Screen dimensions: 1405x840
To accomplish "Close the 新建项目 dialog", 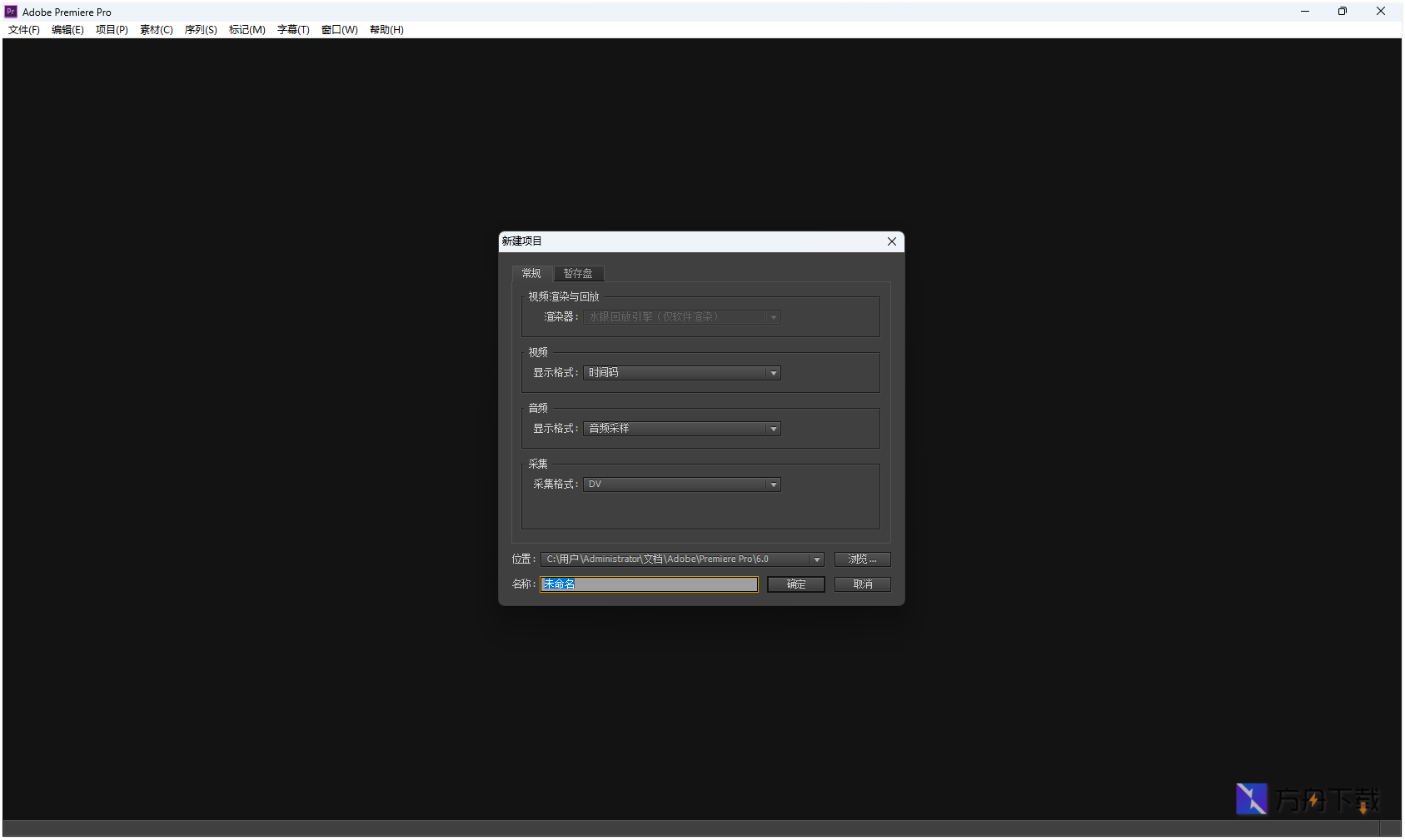I will coord(892,241).
